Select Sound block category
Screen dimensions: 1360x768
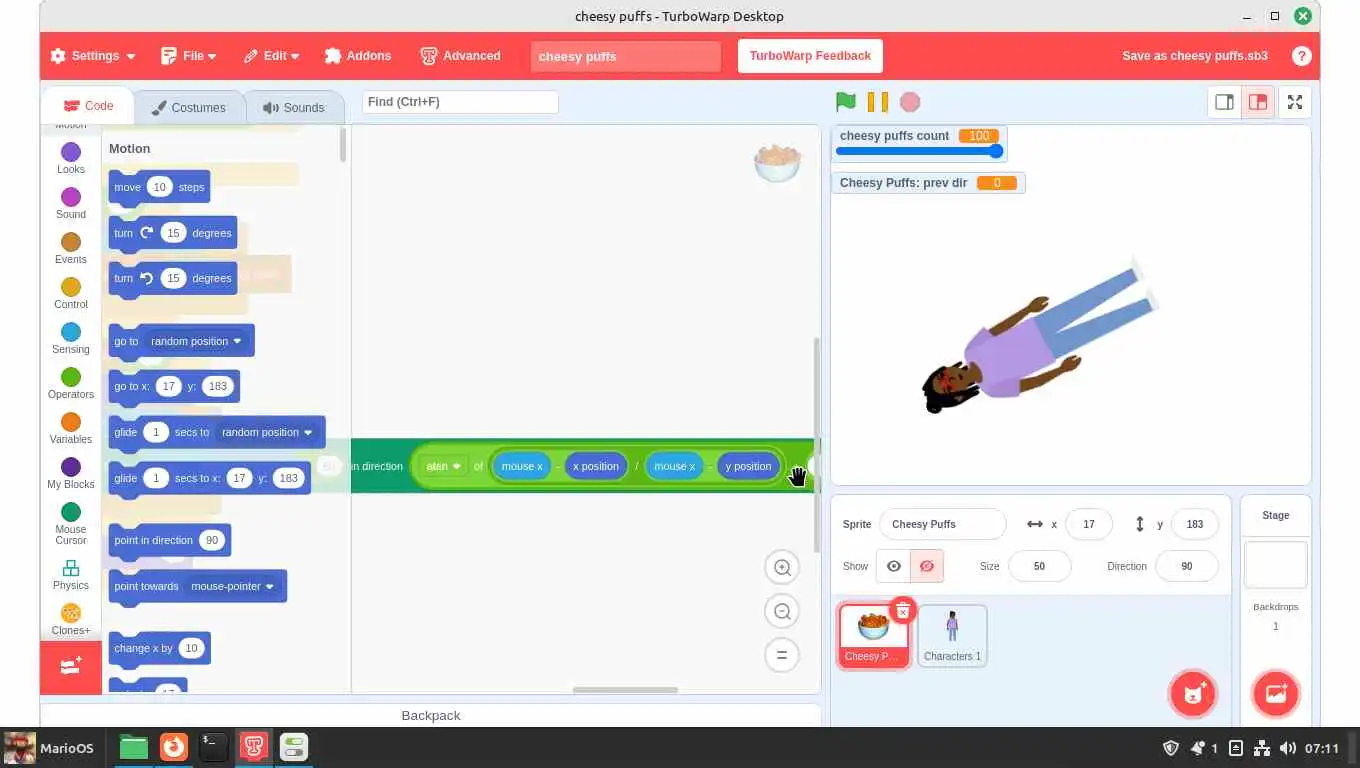pyautogui.click(x=71, y=203)
